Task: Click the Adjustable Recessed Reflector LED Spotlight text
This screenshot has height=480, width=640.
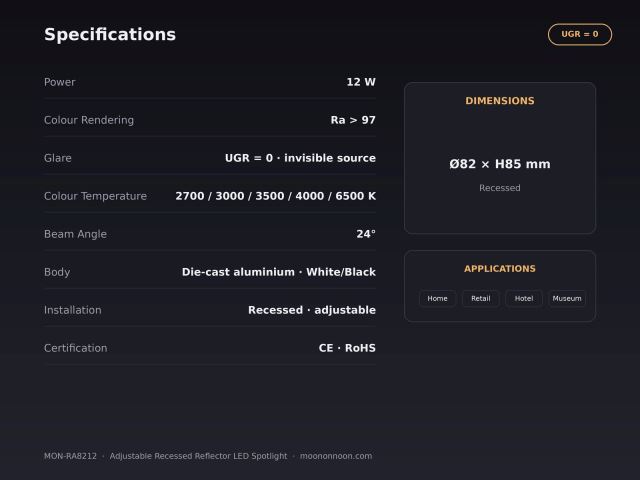Action: pos(198,456)
